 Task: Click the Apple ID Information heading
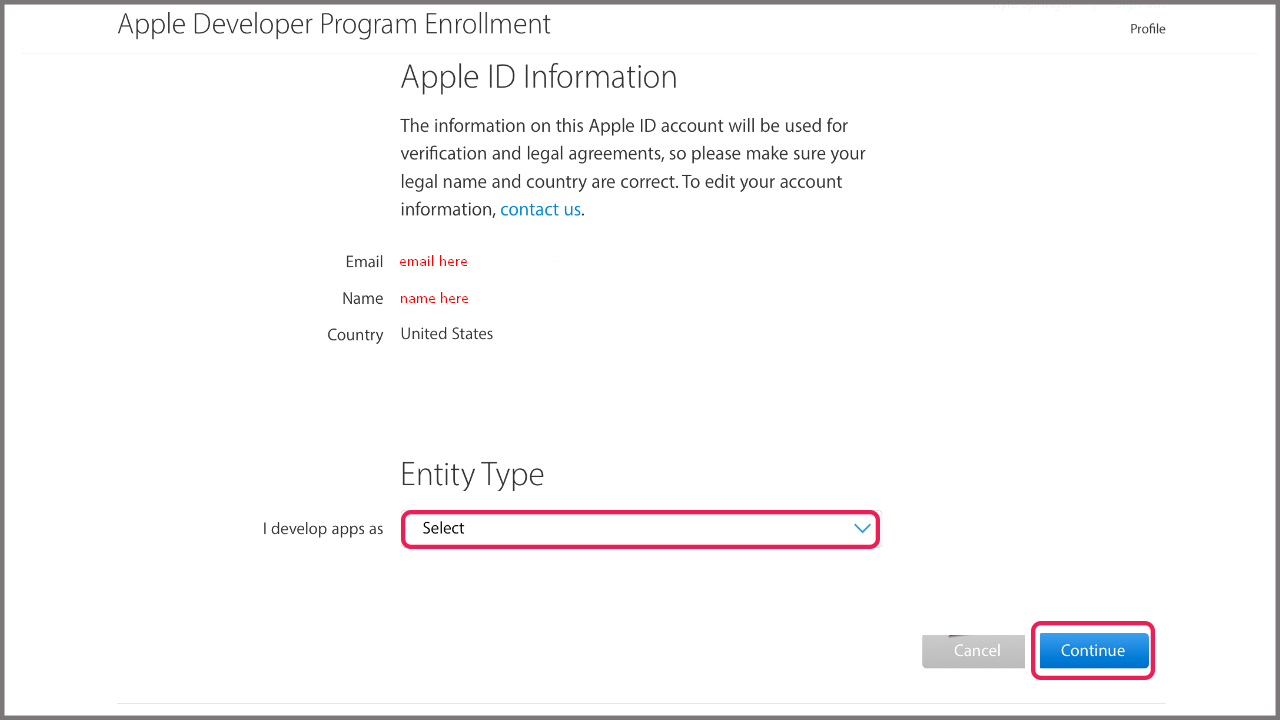538,77
